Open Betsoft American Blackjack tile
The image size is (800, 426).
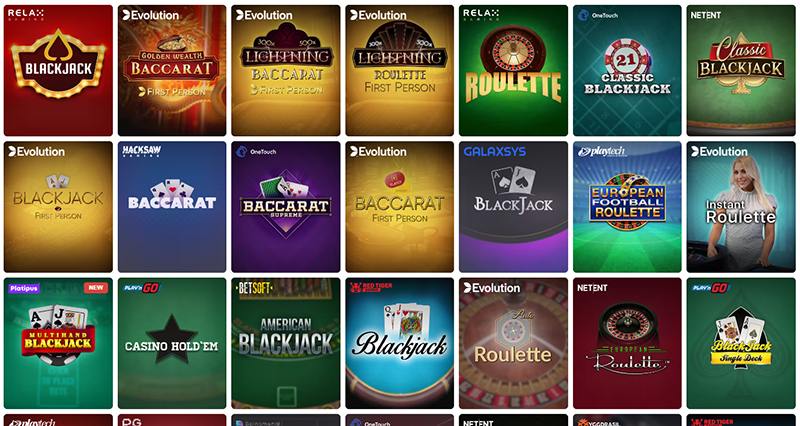tap(286, 343)
